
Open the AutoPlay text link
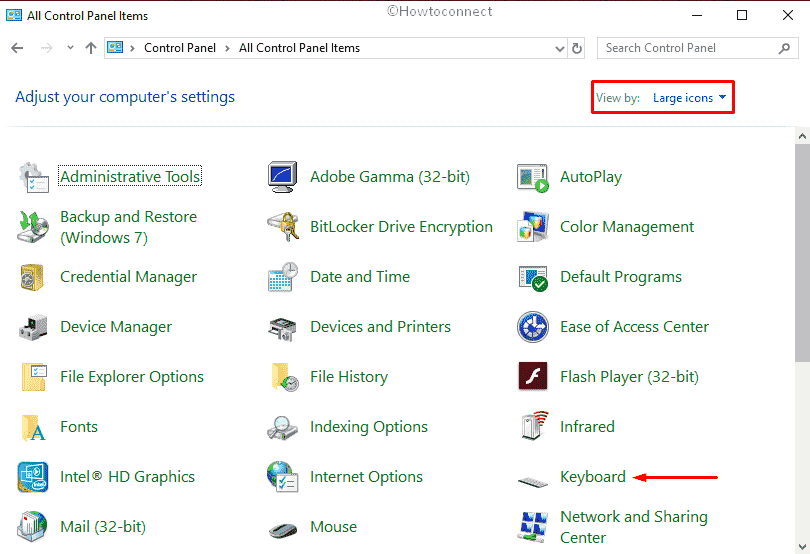pyautogui.click(x=591, y=177)
